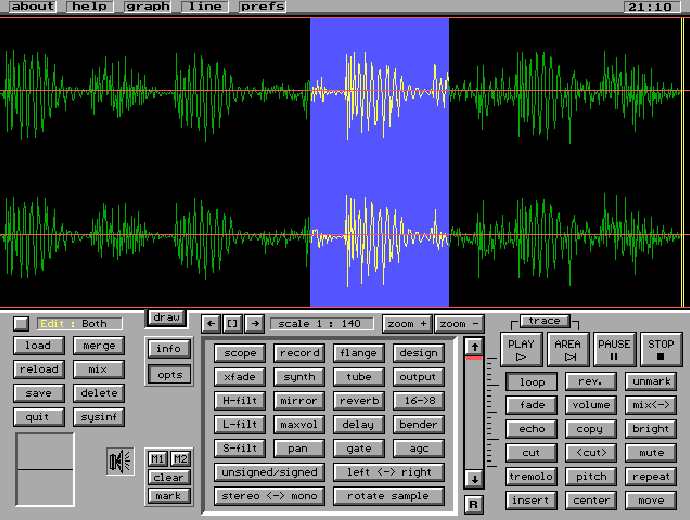Screen dimensions: 690x520
Task: Open the graph menu
Action: pos(147,7)
